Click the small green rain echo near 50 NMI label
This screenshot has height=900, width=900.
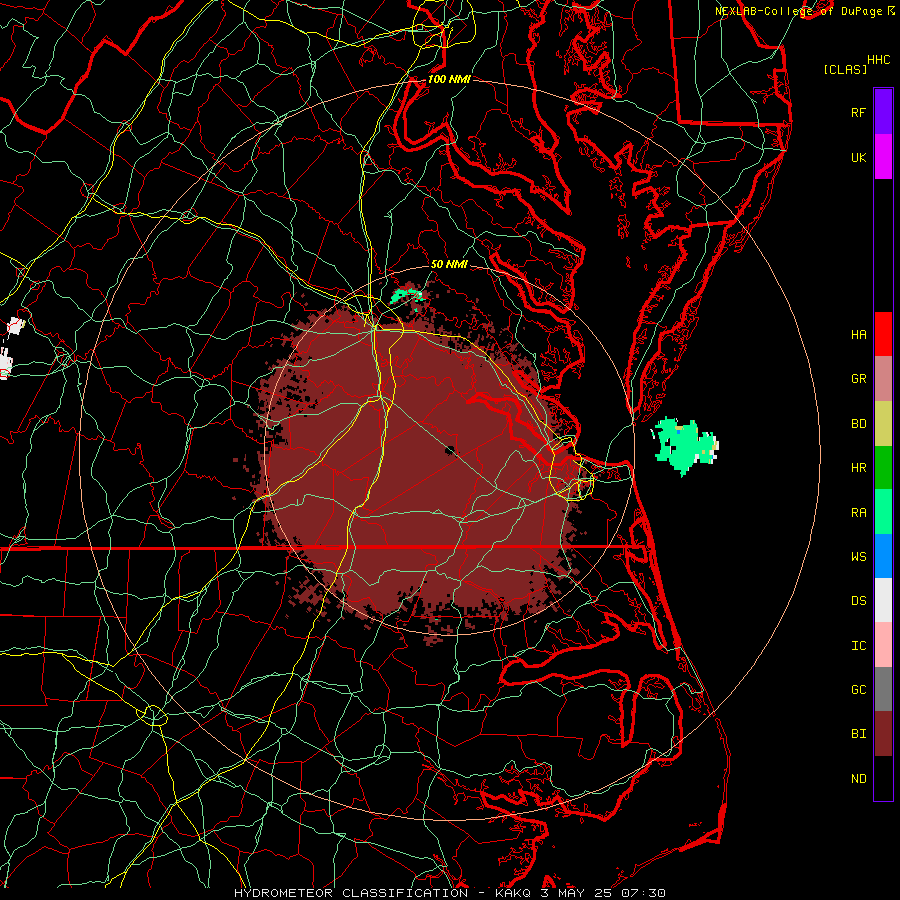pos(407,296)
